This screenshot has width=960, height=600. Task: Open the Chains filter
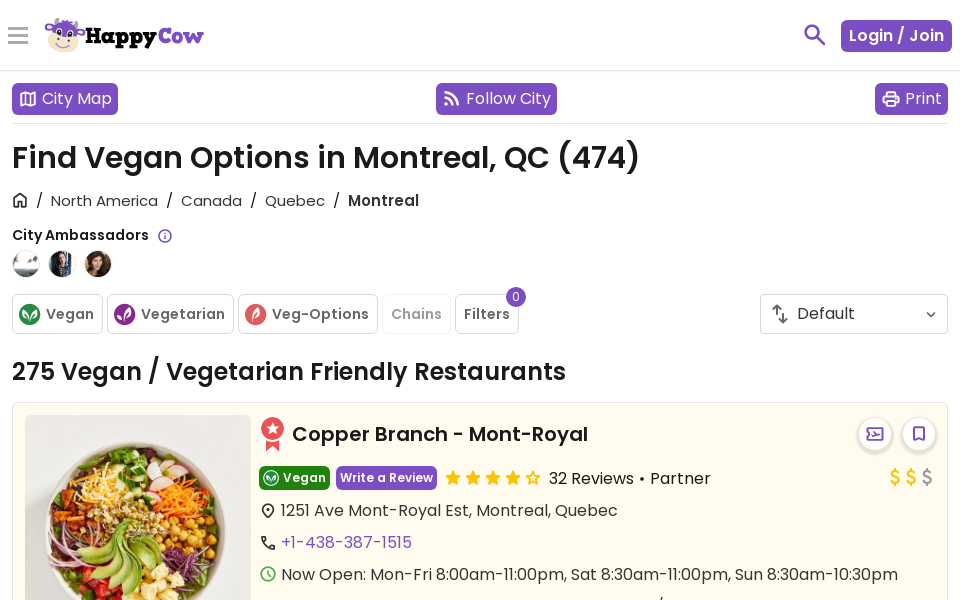point(416,314)
